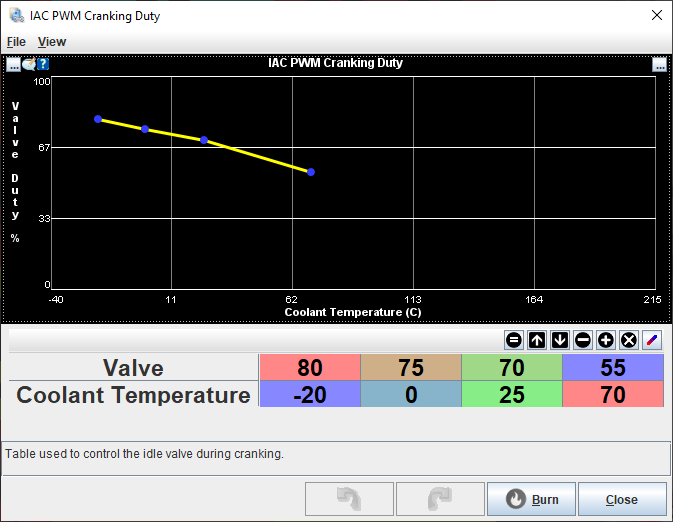The width and height of the screenshot is (673, 522).
Task: Open the blue help question-mark icon
Action: coord(43,64)
